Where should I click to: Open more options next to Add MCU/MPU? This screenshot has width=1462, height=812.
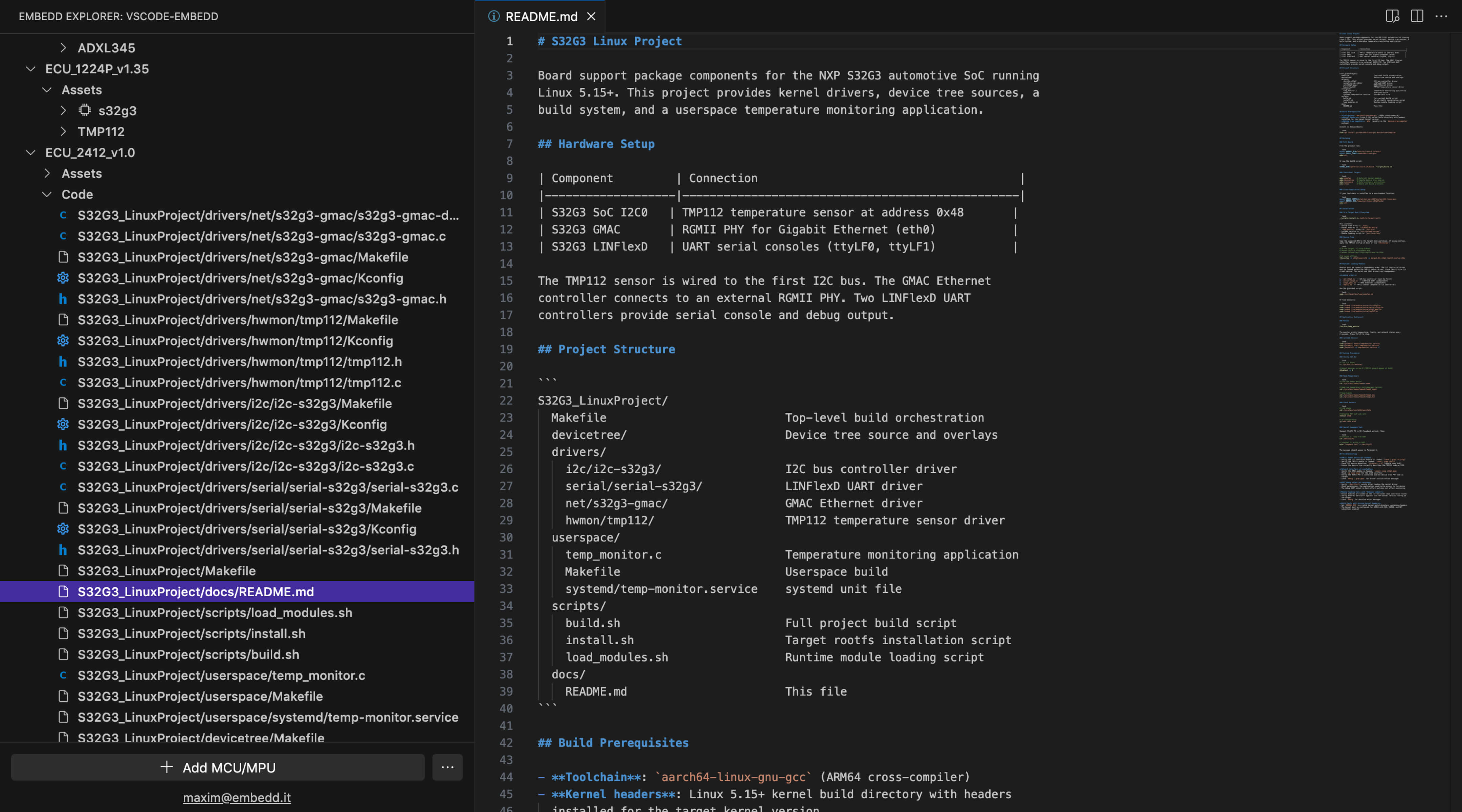(x=447, y=767)
